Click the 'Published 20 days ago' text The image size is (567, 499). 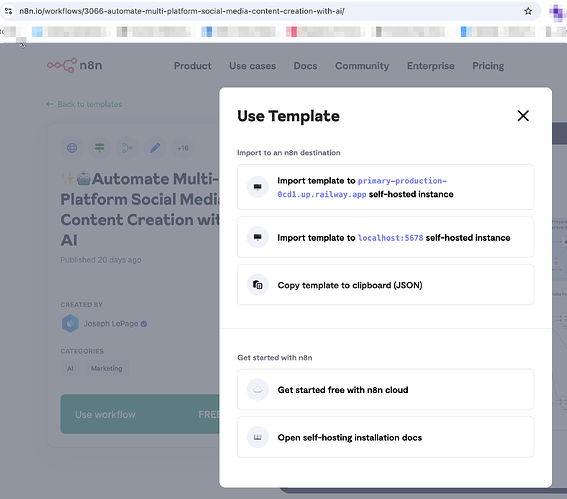pyautogui.click(x=101, y=260)
